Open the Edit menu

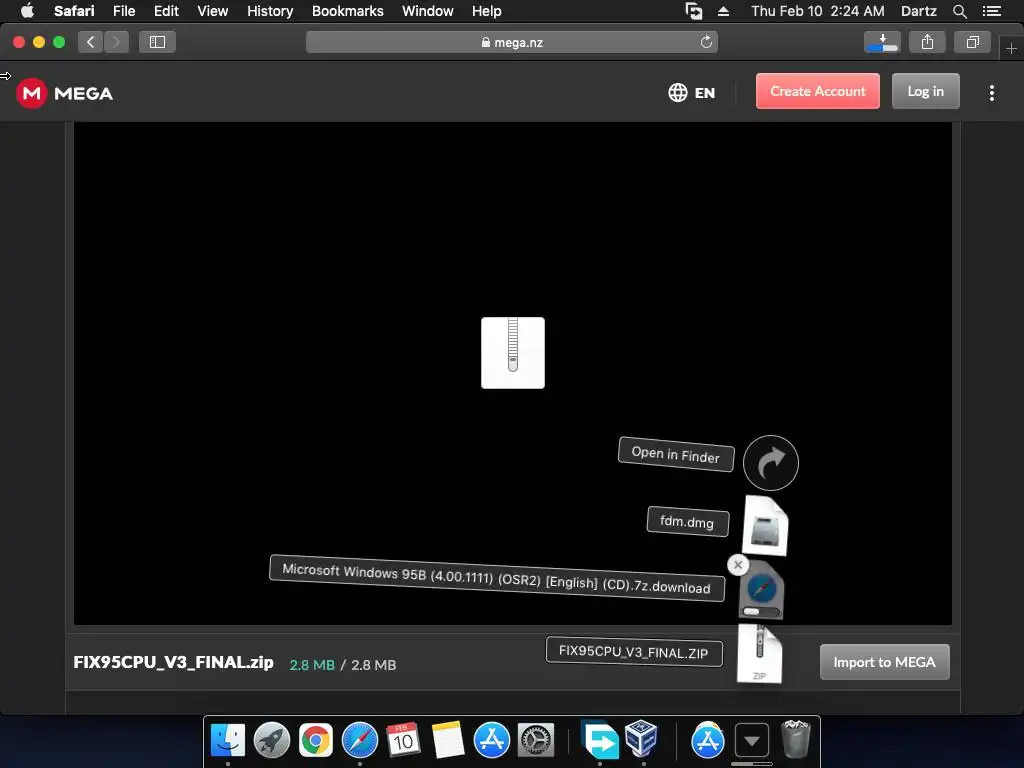pos(166,11)
